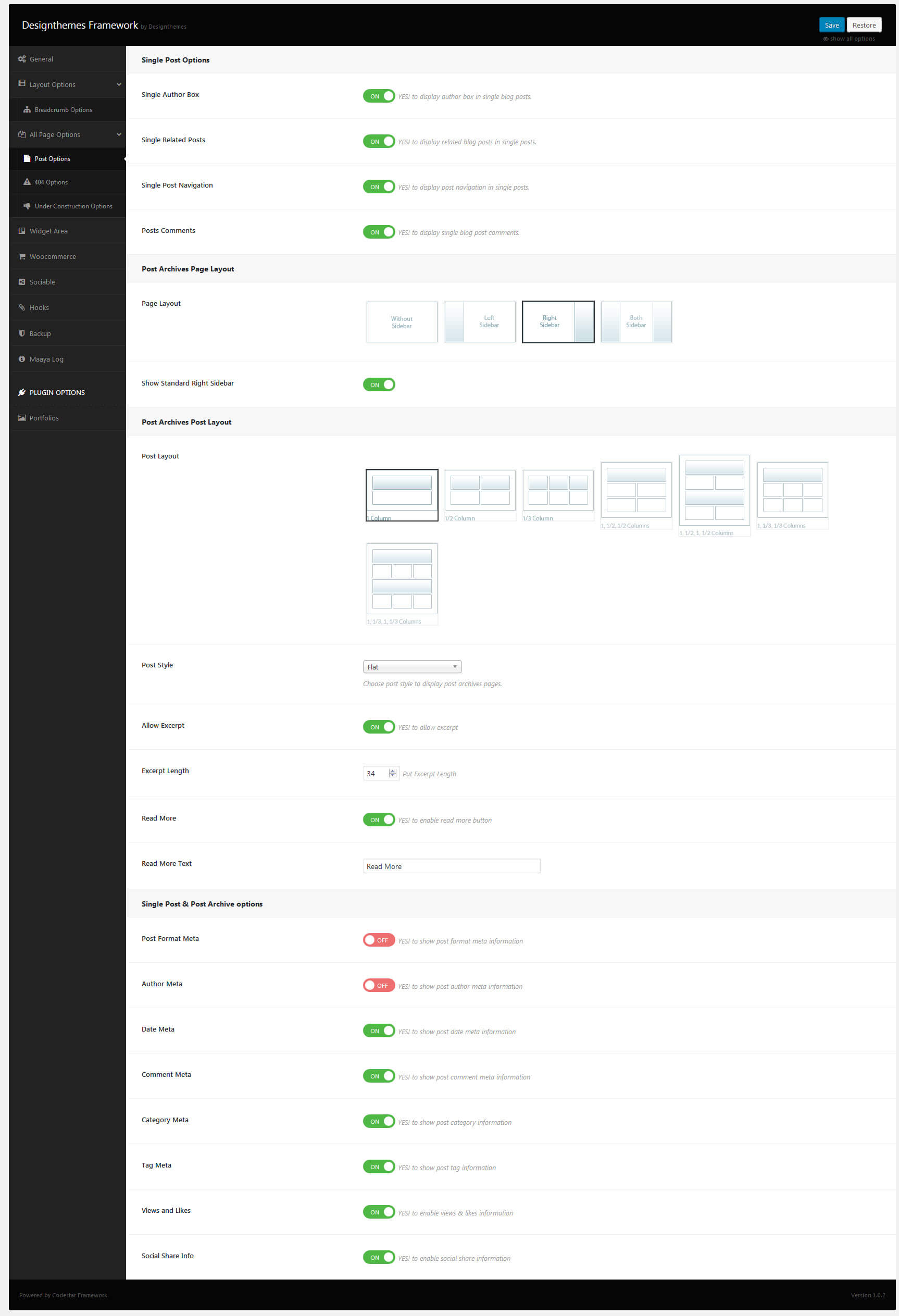Open Sociable settings
This screenshot has height=1316, width=899.
pos(67,282)
